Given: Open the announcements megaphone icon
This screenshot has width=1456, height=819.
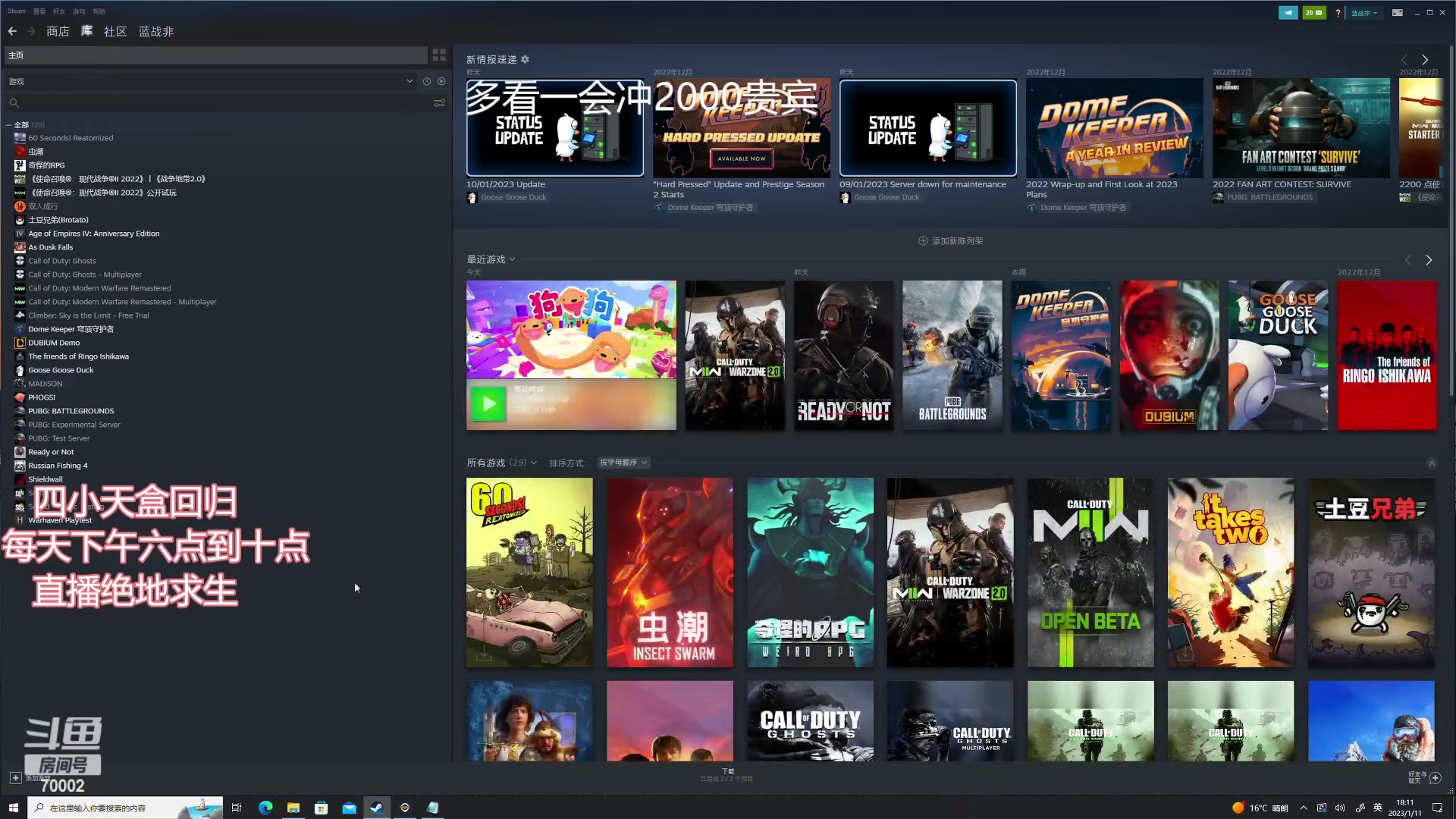Looking at the screenshot, I should tap(1288, 13).
